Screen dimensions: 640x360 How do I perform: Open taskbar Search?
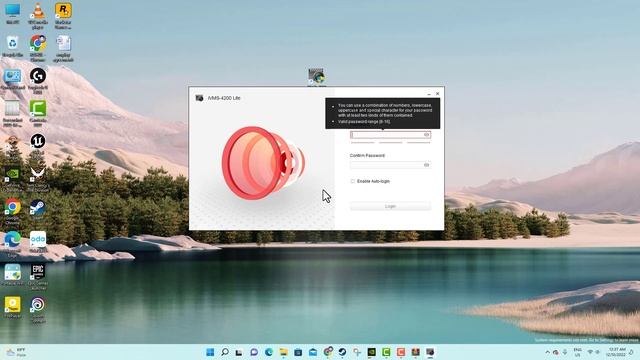(225, 352)
